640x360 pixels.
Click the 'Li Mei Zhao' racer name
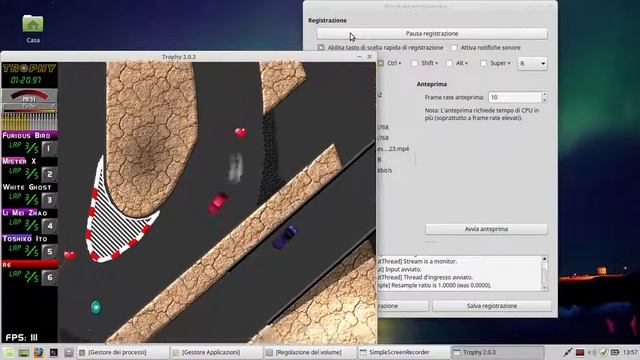[x=25, y=213]
